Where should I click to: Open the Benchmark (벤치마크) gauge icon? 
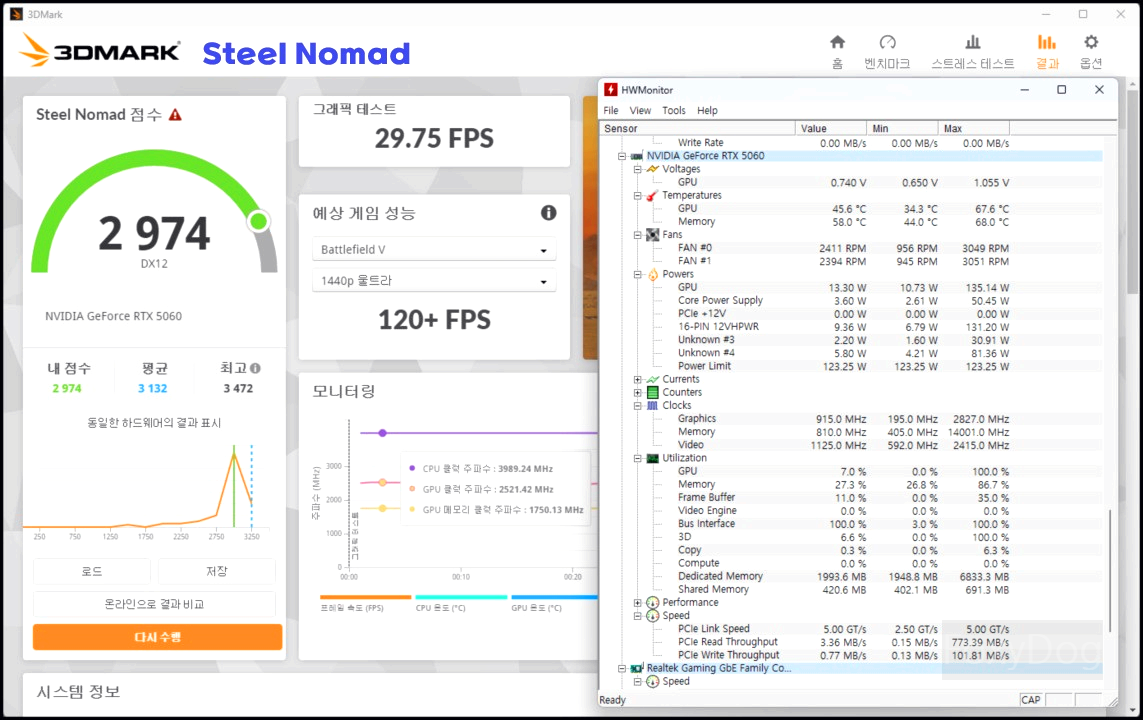[887, 42]
